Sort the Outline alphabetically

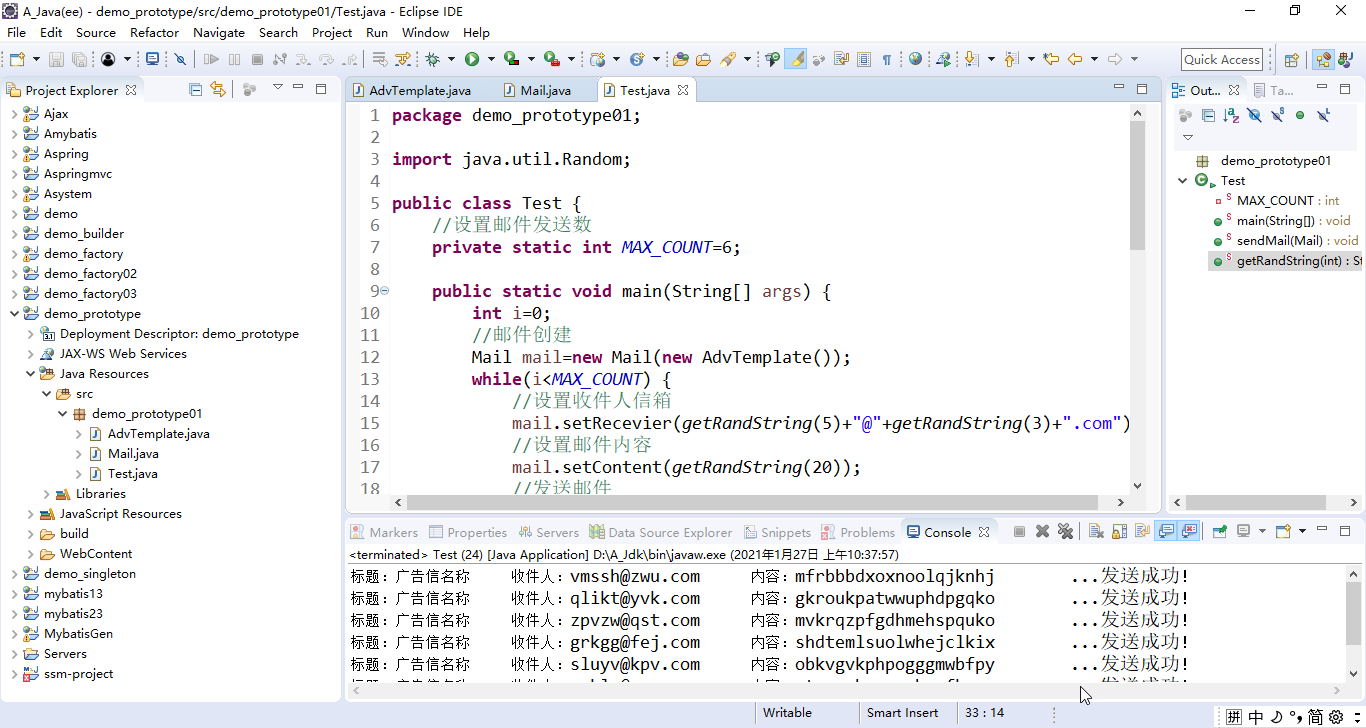coord(1231,115)
